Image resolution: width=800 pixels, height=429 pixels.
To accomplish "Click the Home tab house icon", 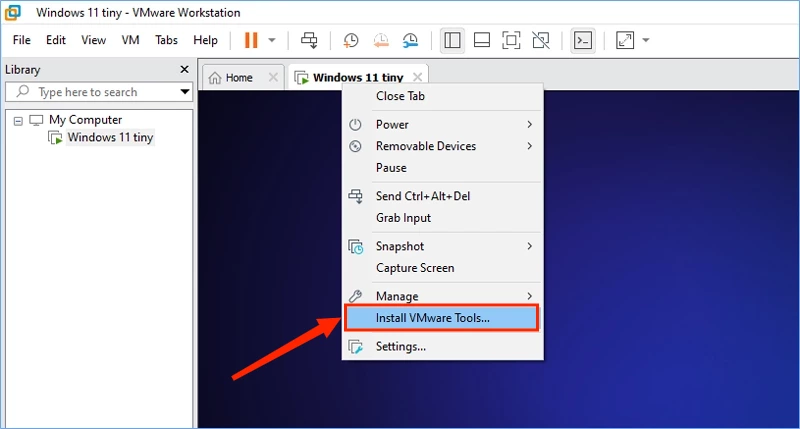I will [215, 78].
